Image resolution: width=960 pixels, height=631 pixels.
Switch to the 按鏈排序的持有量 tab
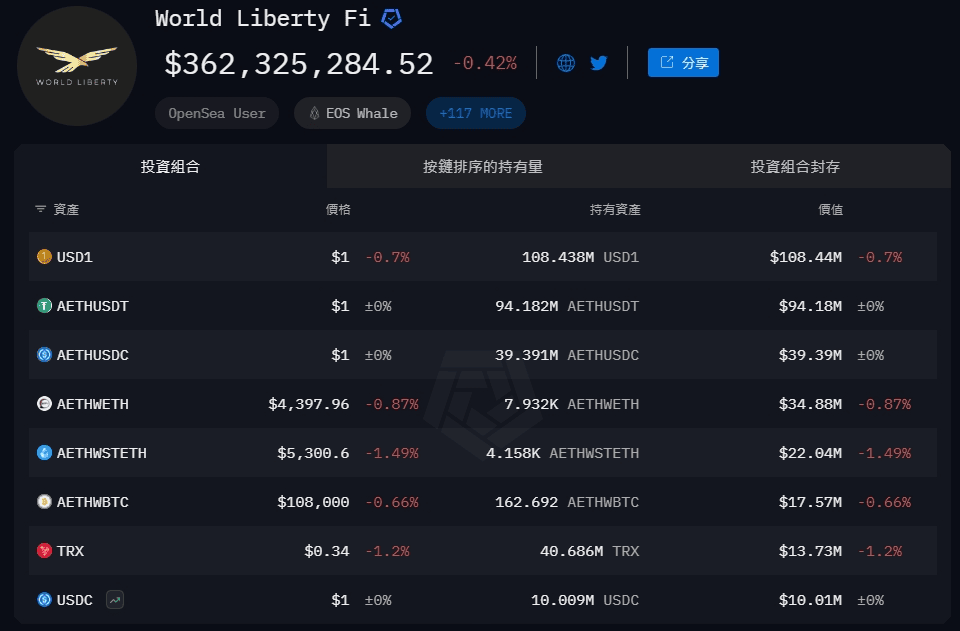point(482,167)
